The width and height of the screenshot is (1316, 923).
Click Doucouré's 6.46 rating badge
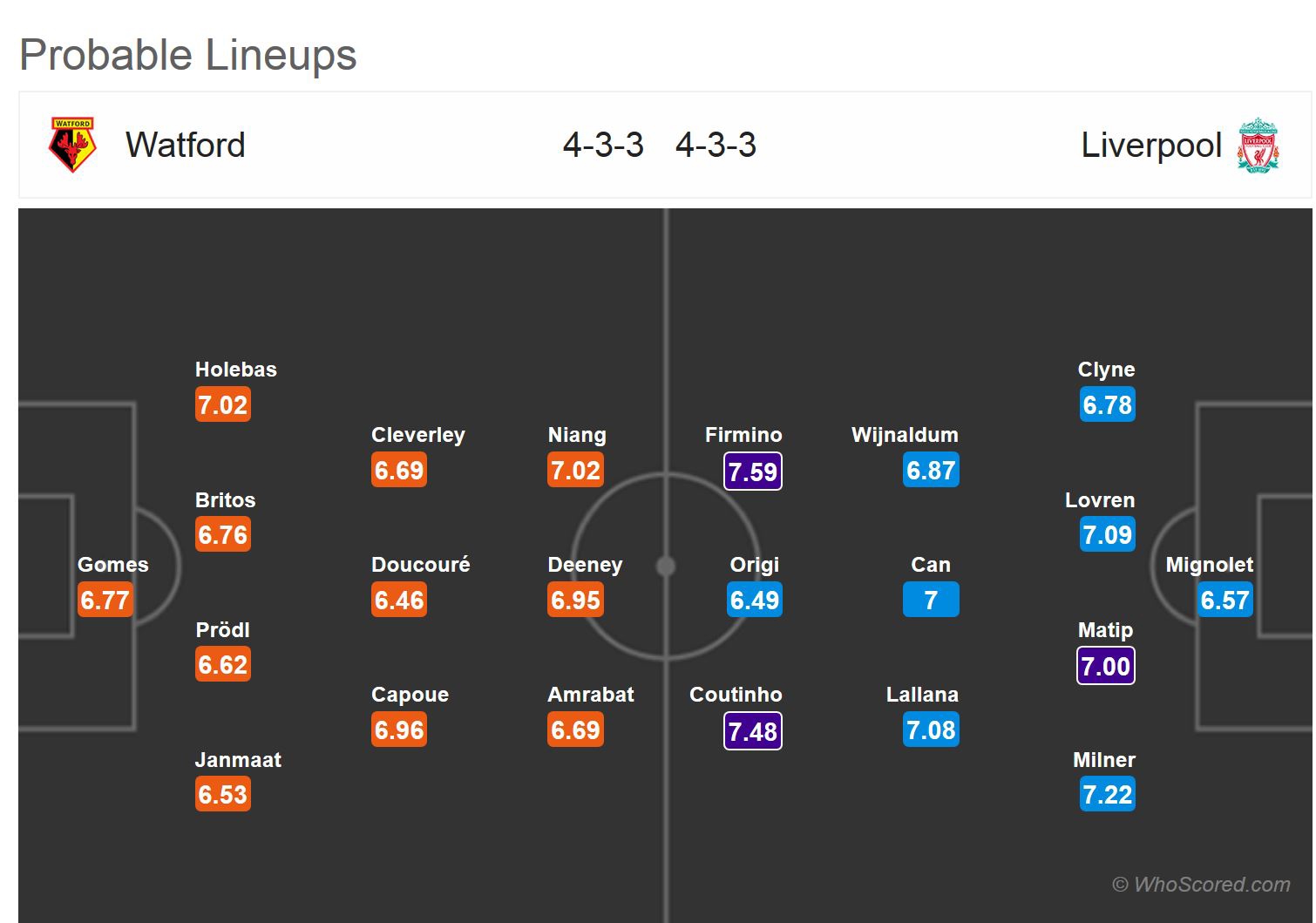click(x=399, y=601)
